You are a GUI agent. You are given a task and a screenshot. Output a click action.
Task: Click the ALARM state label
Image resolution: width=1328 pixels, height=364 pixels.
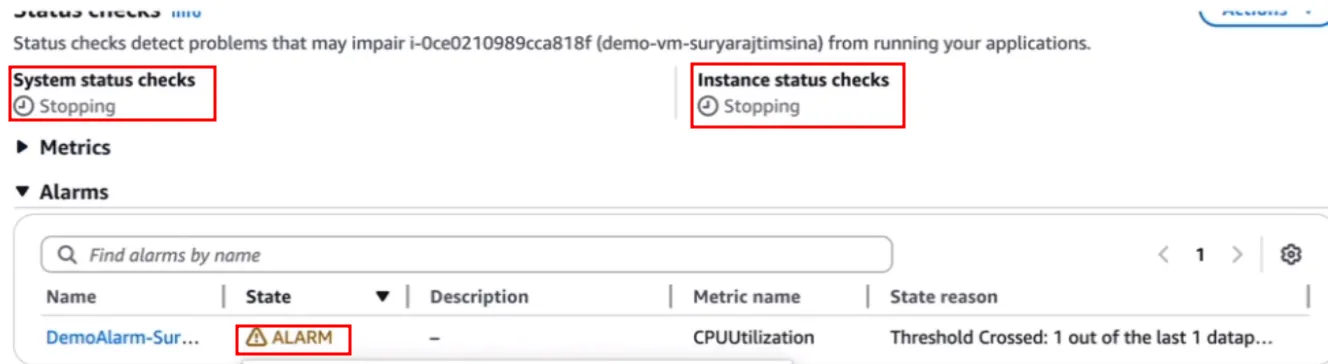coord(302,338)
